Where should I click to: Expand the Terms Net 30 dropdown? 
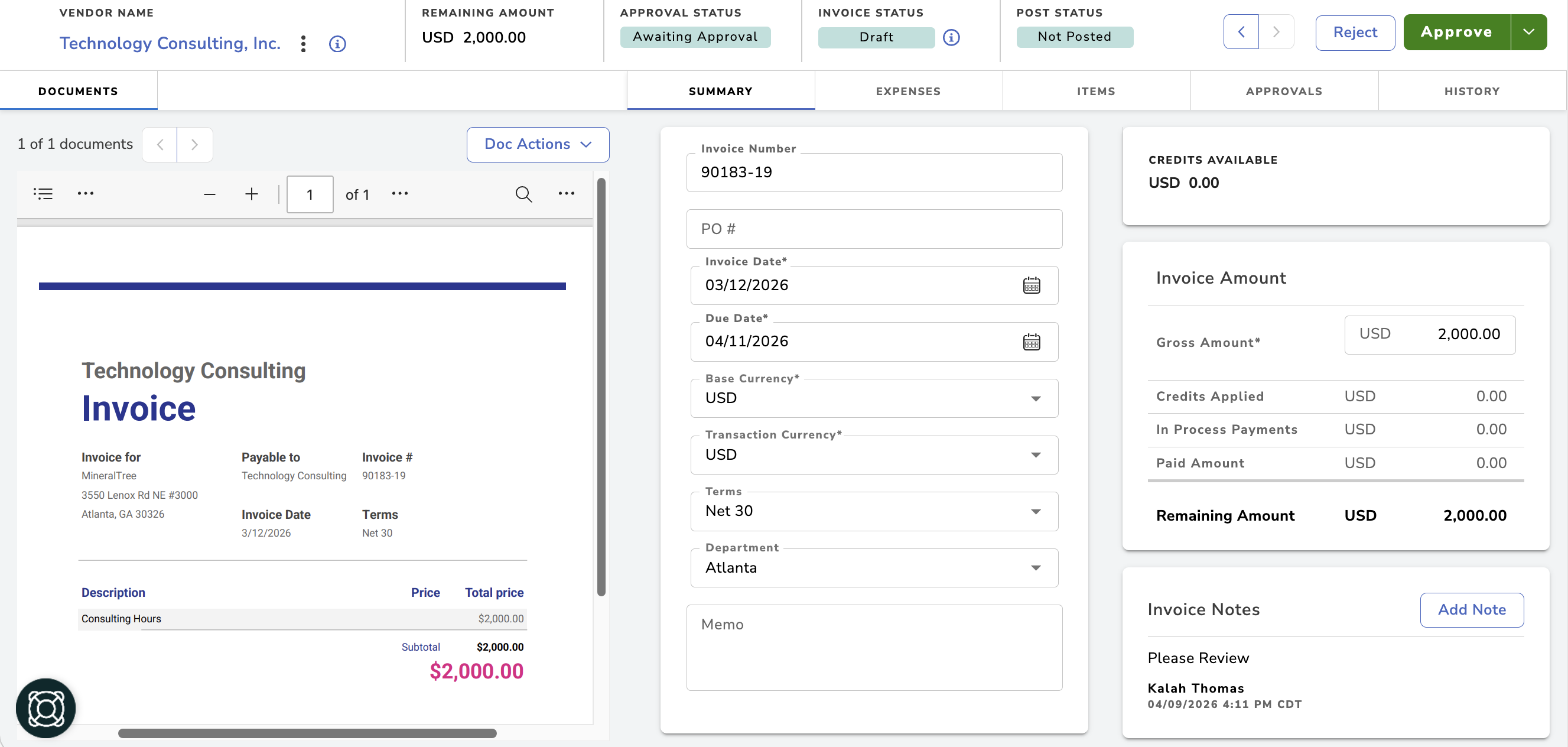click(x=874, y=511)
